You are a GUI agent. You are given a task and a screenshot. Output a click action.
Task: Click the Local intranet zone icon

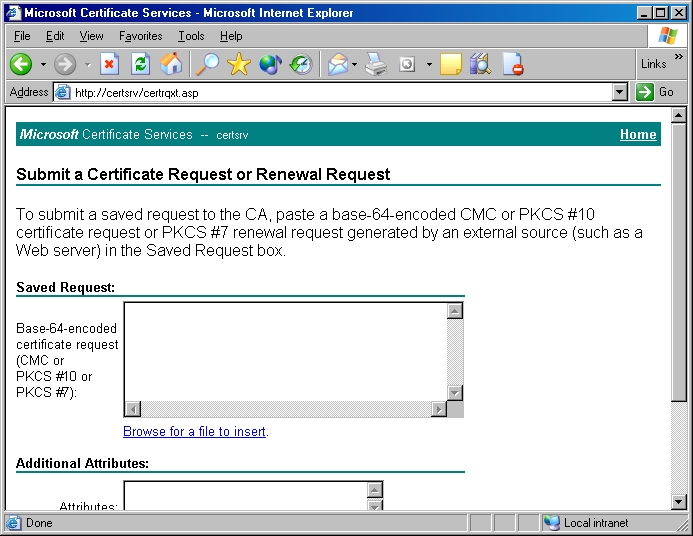pyautogui.click(x=552, y=523)
